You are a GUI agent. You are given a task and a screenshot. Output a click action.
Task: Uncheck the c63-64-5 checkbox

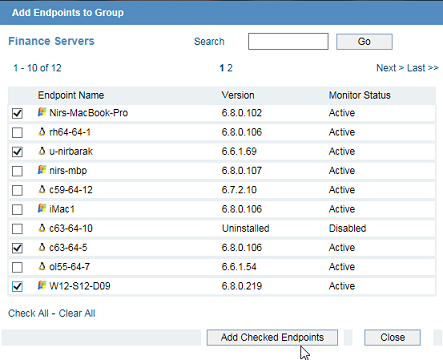click(17, 248)
